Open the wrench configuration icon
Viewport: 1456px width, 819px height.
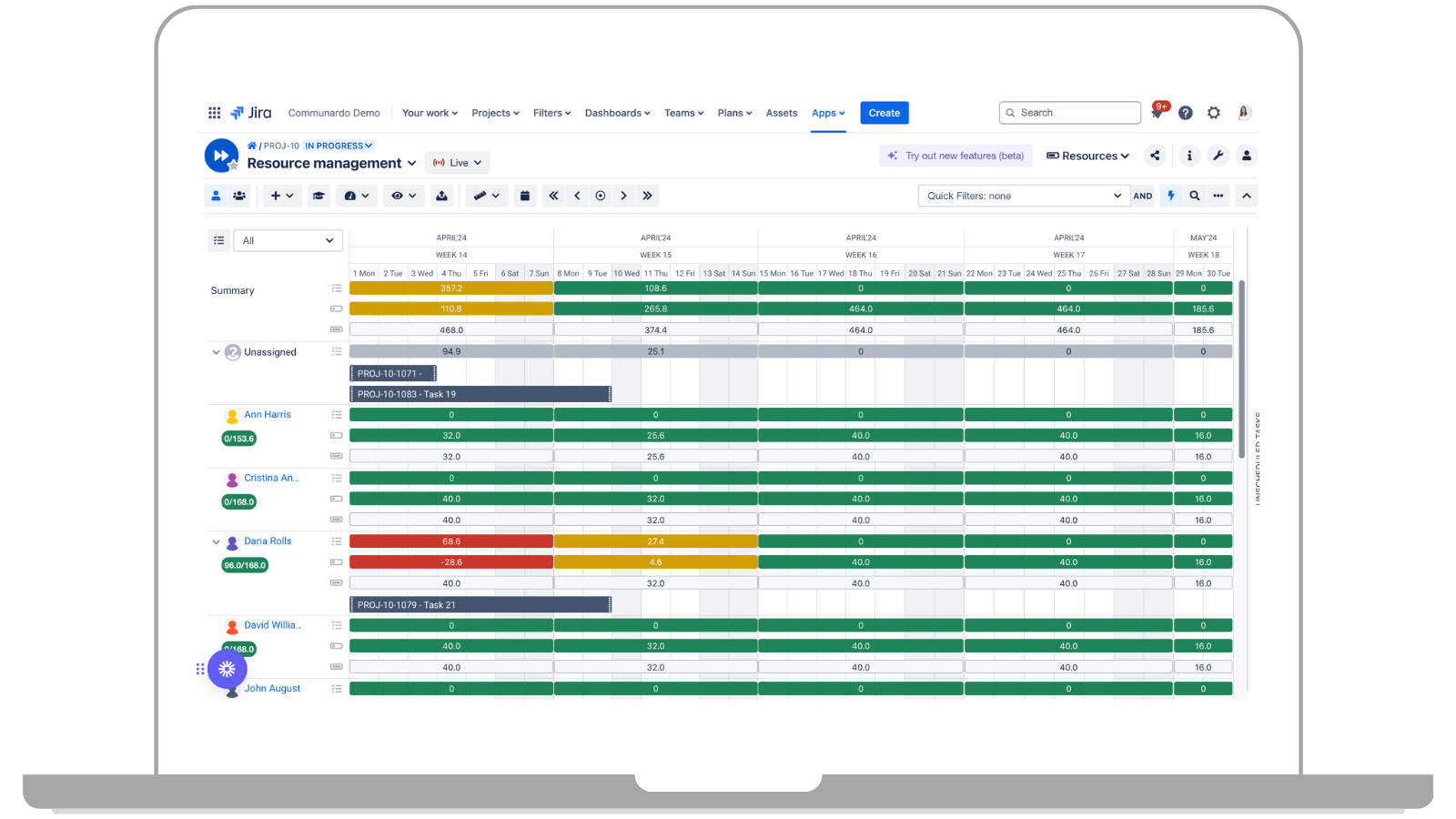(1218, 156)
